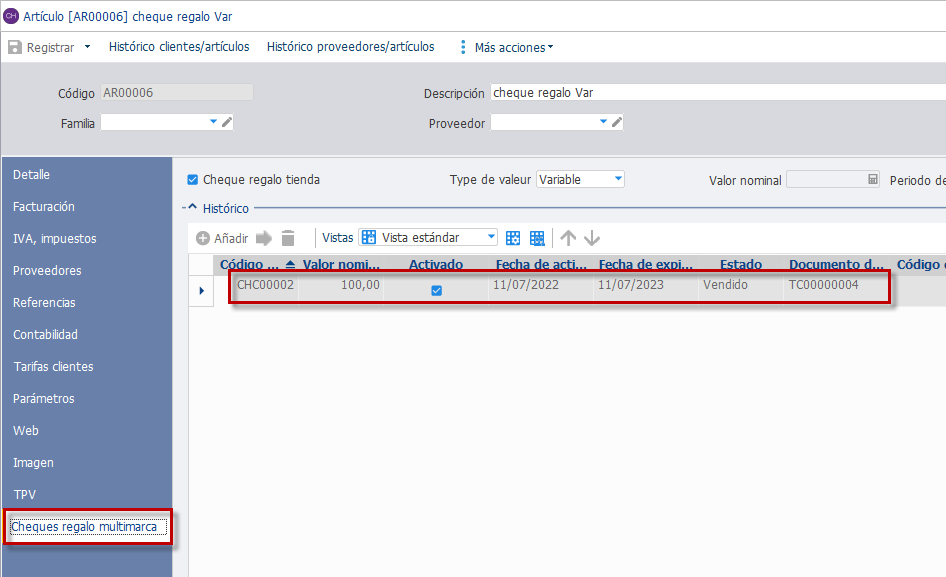Click the arrow icon next to Añadir
The height and width of the screenshot is (577, 946).
pyautogui.click(x=264, y=238)
